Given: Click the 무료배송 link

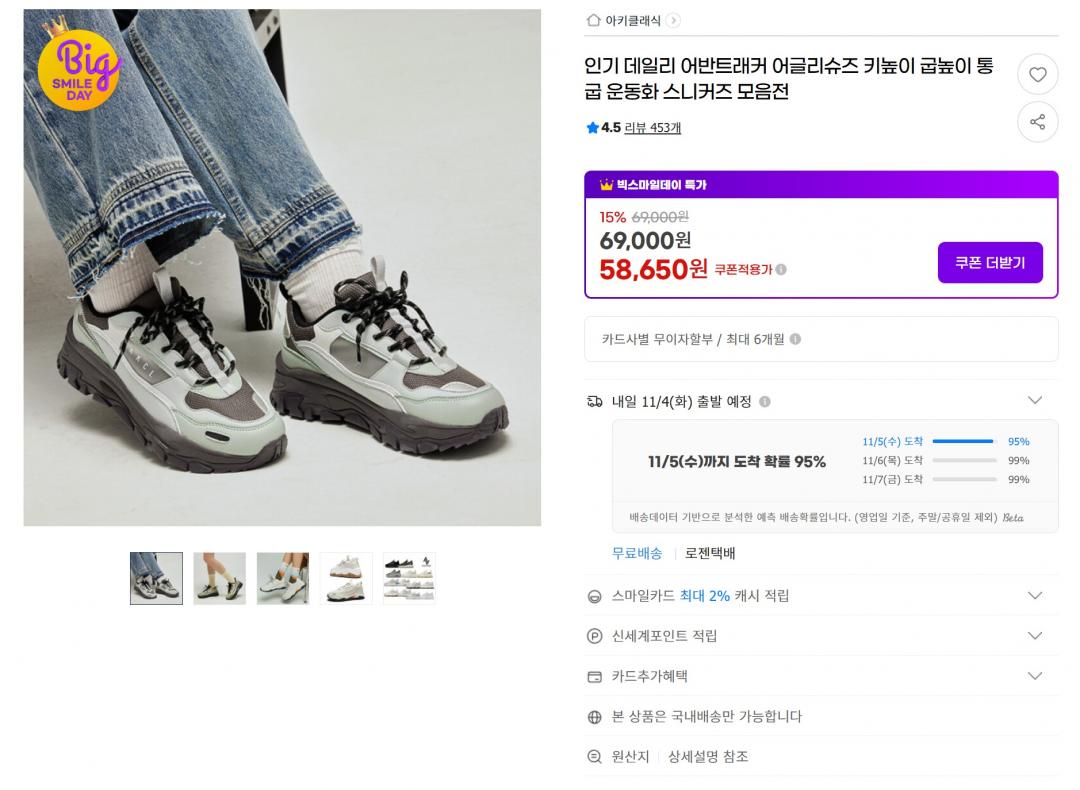Looking at the screenshot, I should pyautogui.click(x=637, y=553).
